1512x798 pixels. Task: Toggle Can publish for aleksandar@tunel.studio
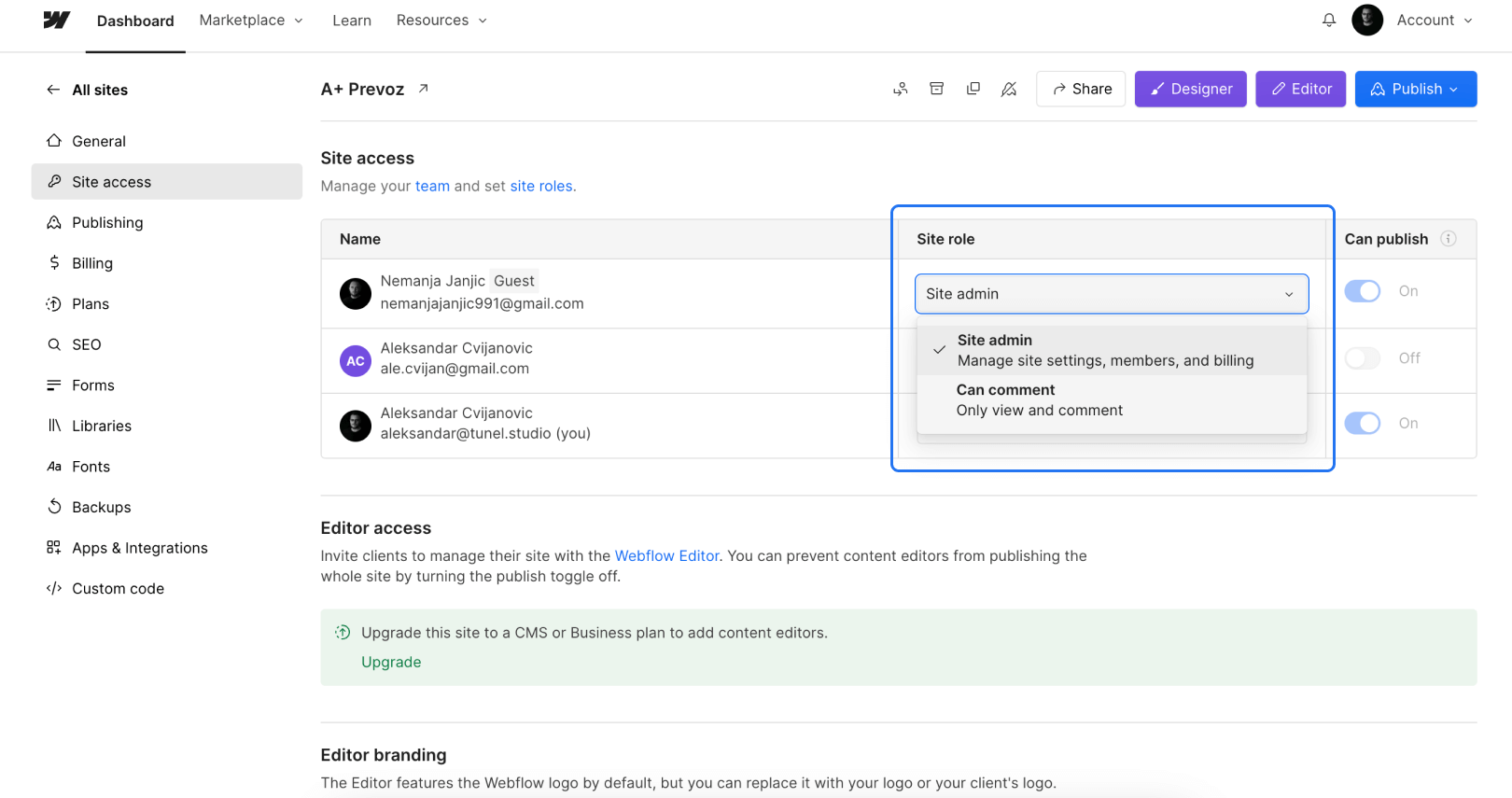pyautogui.click(x=1363, y=424)
